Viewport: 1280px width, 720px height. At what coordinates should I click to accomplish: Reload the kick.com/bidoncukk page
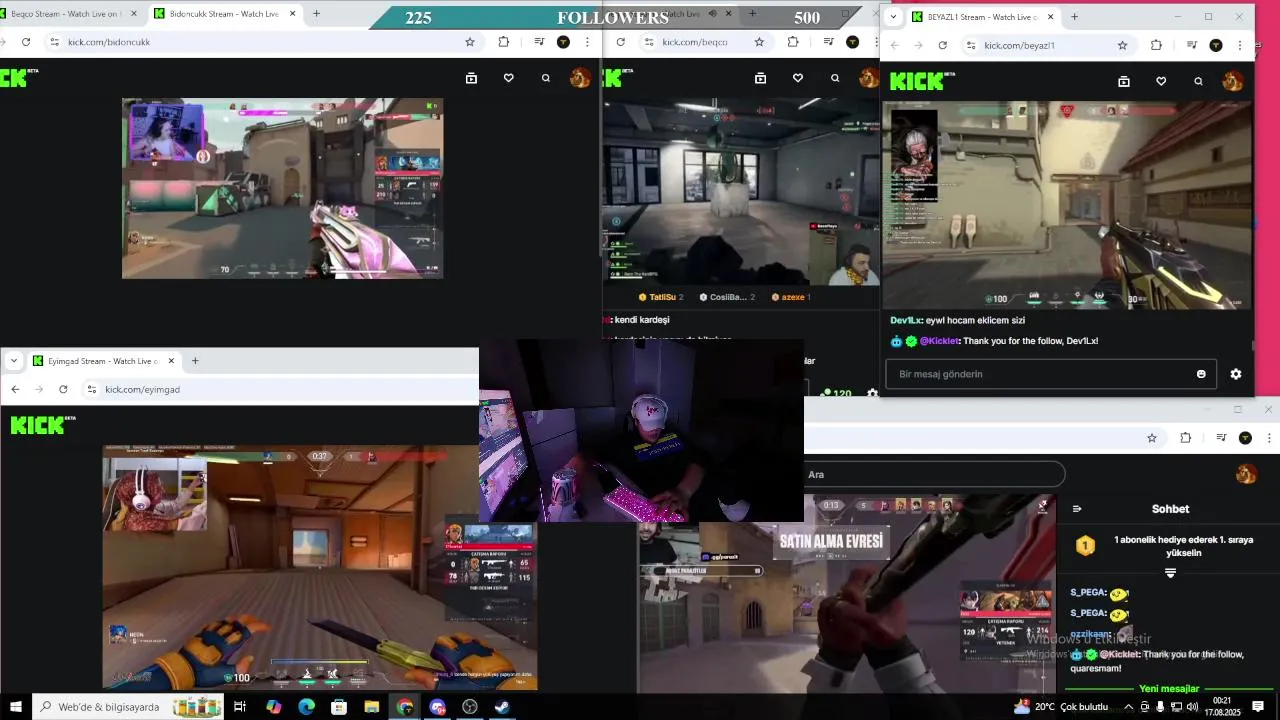pyautogui.click(x=26, y=42)
